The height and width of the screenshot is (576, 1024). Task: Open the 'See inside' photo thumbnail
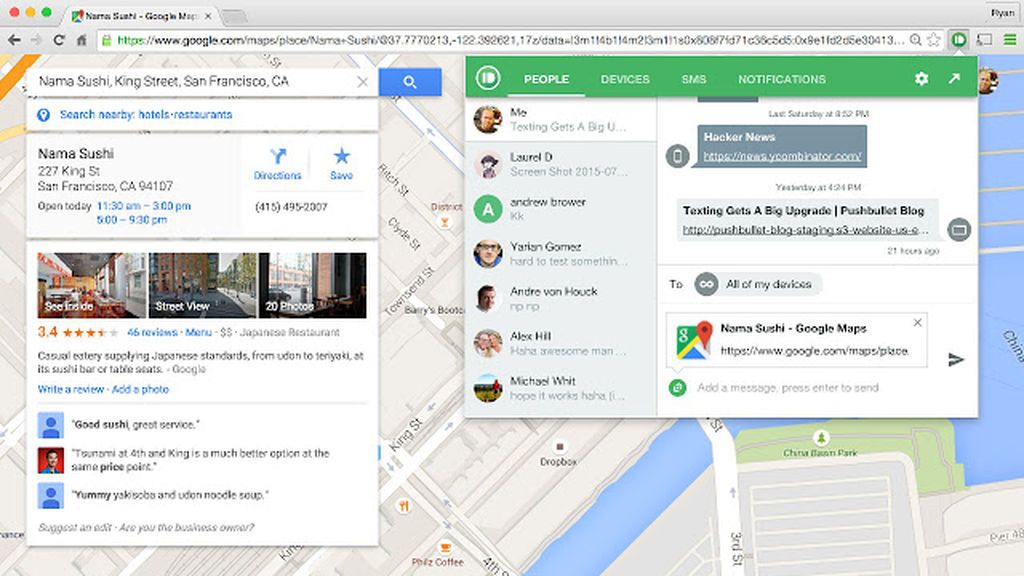[91, 285]
